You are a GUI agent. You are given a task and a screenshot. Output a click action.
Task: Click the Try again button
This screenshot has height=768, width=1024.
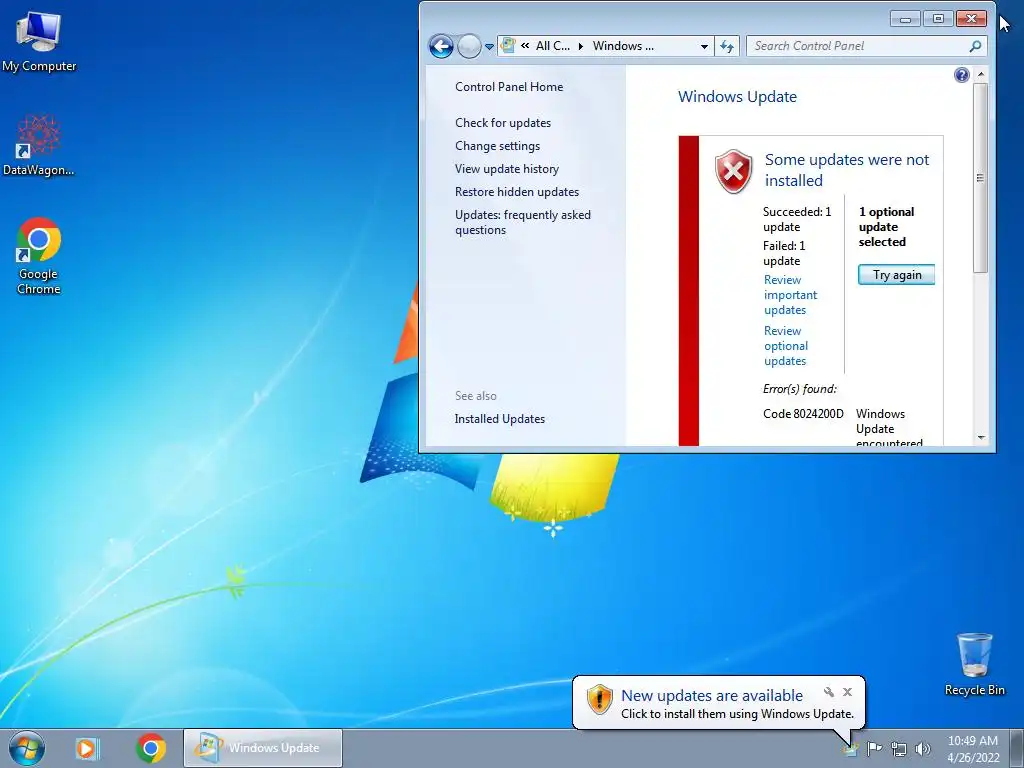[x=896, y=275]
